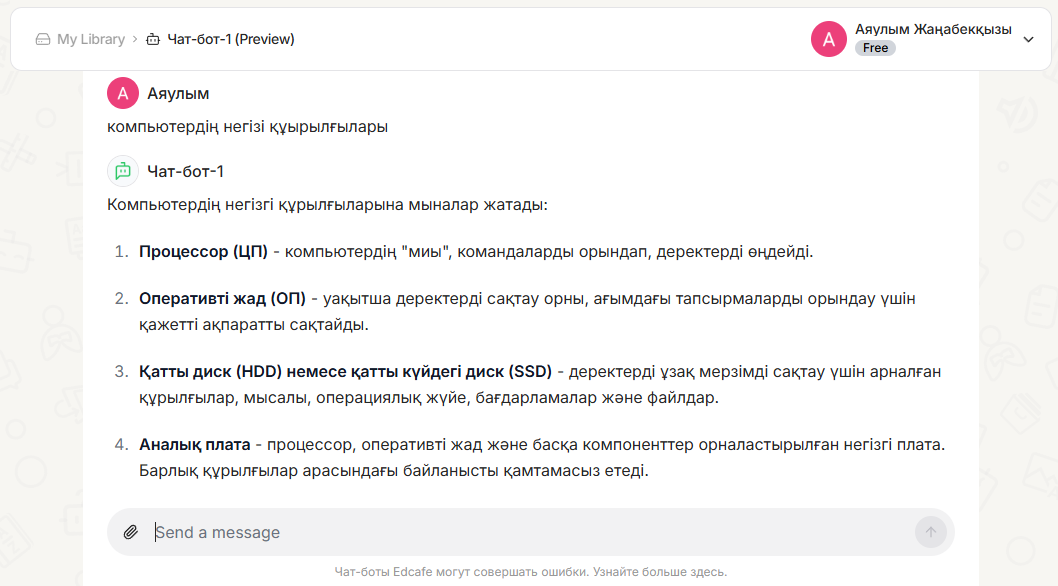Open My Library breadcrumb link
Viewport: 1058px width, 586px height.
pyautogui.click(x=90, y=39)
